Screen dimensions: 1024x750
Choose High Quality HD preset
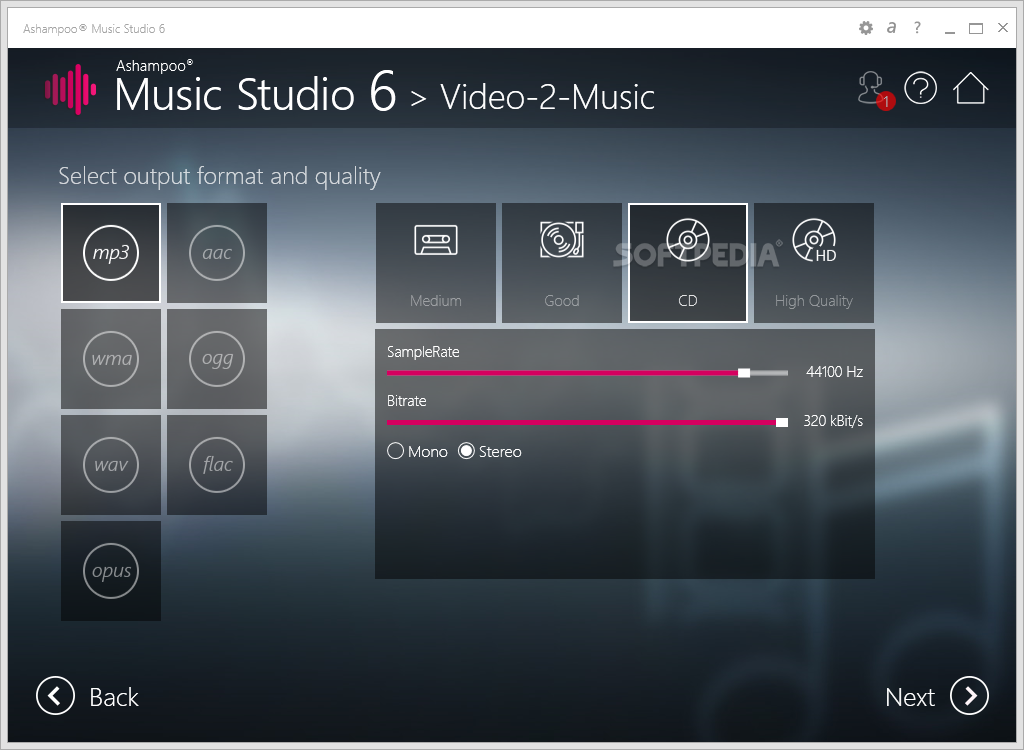pyautogui.click(x=814, y=263)
